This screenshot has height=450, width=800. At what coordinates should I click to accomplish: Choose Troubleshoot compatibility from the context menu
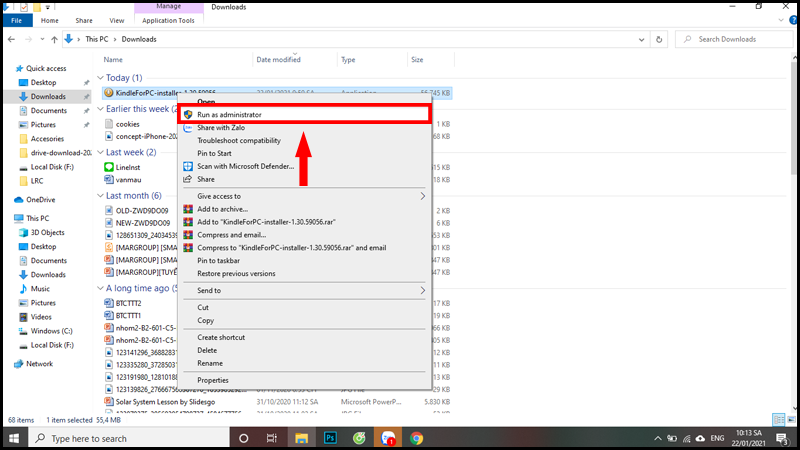coord(239,141)
